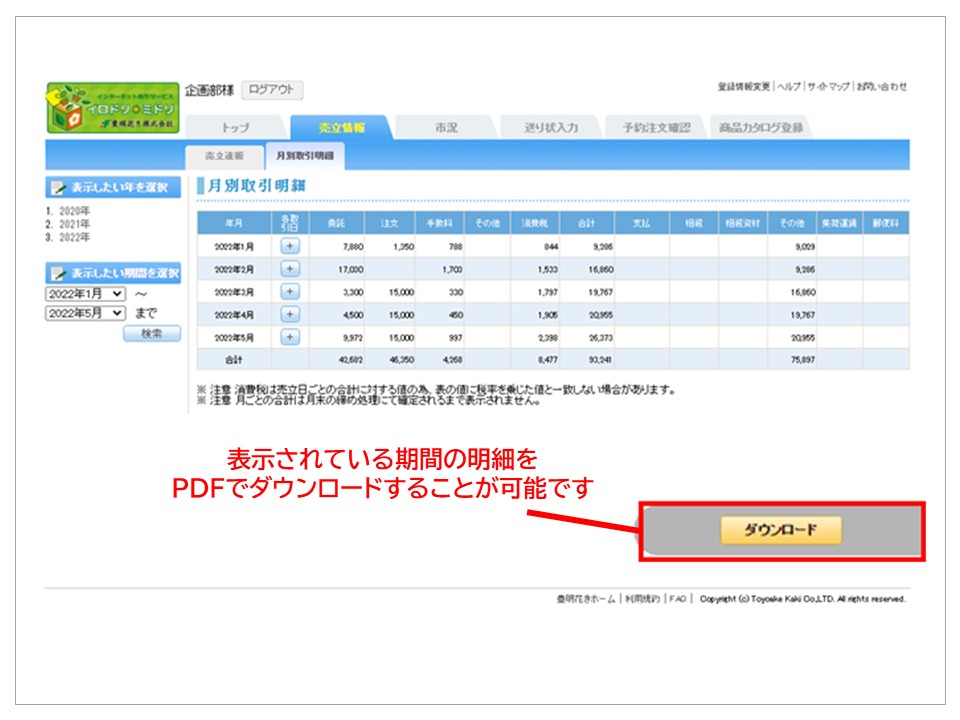Image resolution: width=960 pixels, height=720 pixels.
Task: Click the Irodori Midori site logo
Action: [x=113, y=108]
